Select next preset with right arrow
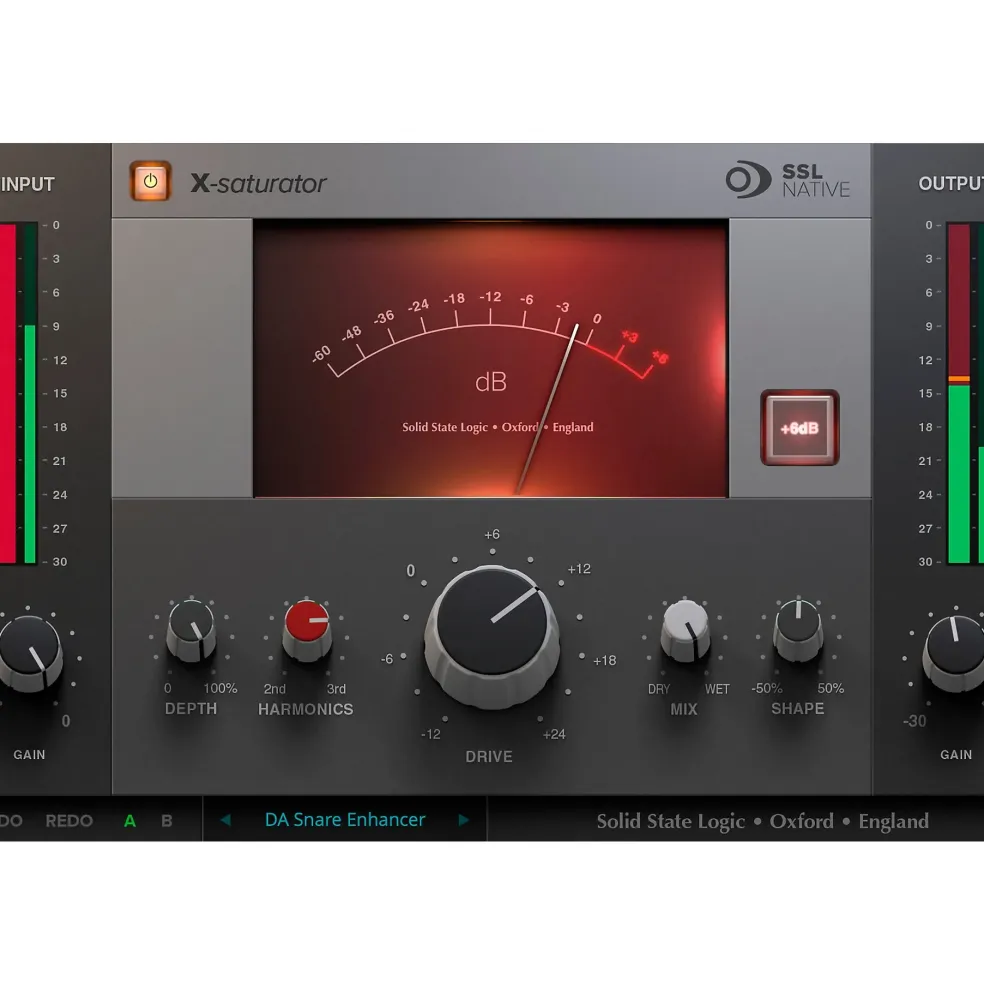 coord(464,820)
